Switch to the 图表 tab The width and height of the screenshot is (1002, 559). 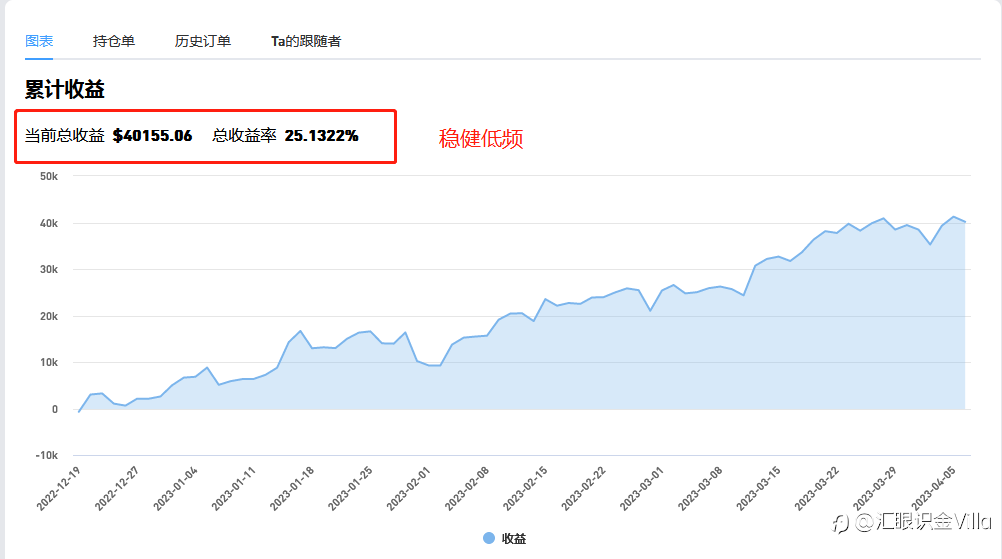[39, 42]
